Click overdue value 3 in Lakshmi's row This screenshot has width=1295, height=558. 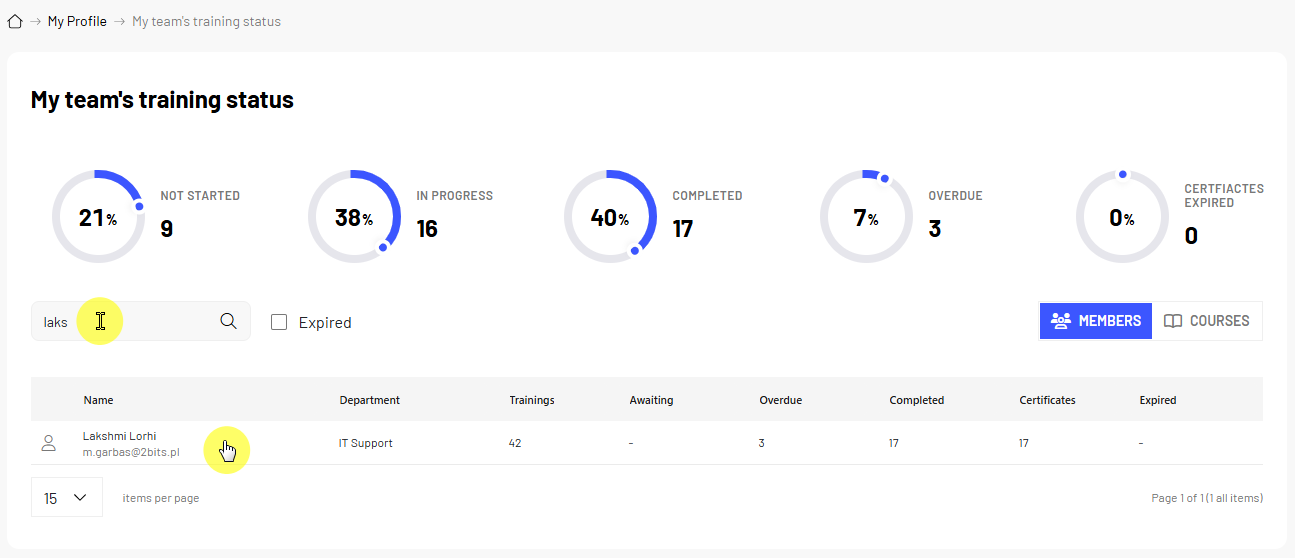762,443
